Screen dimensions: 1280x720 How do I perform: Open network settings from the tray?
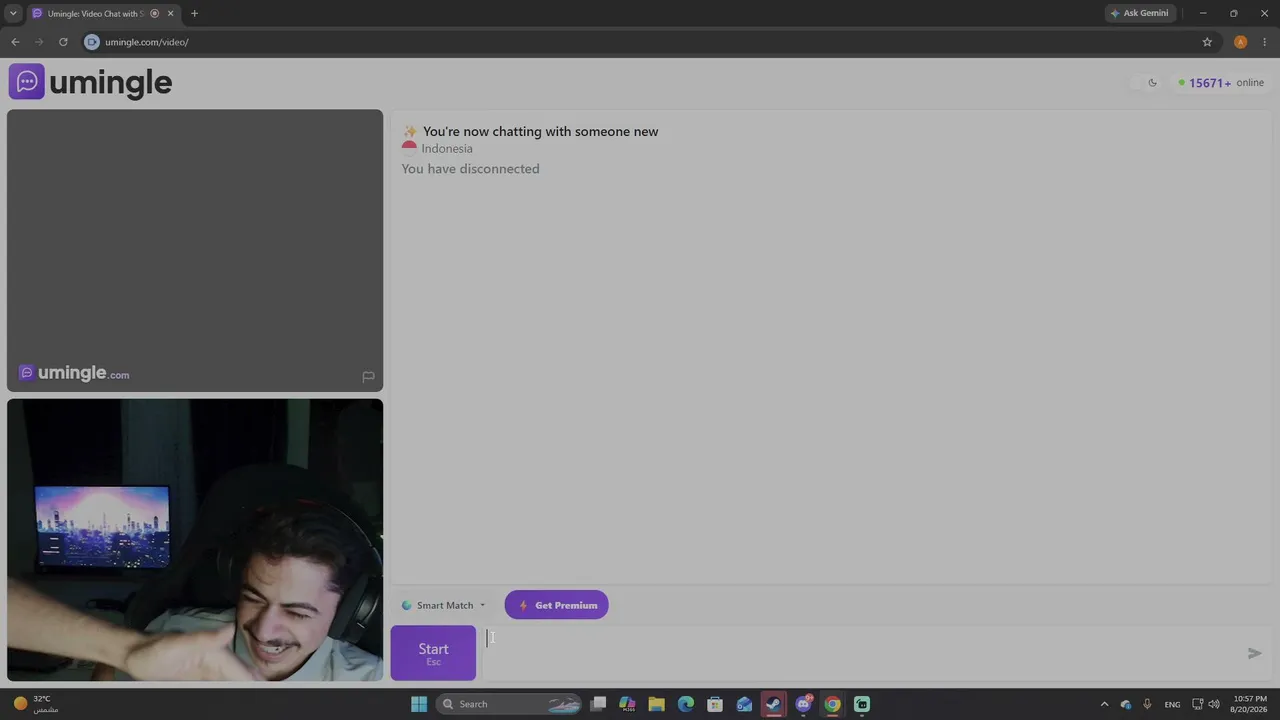(1198, 704)
